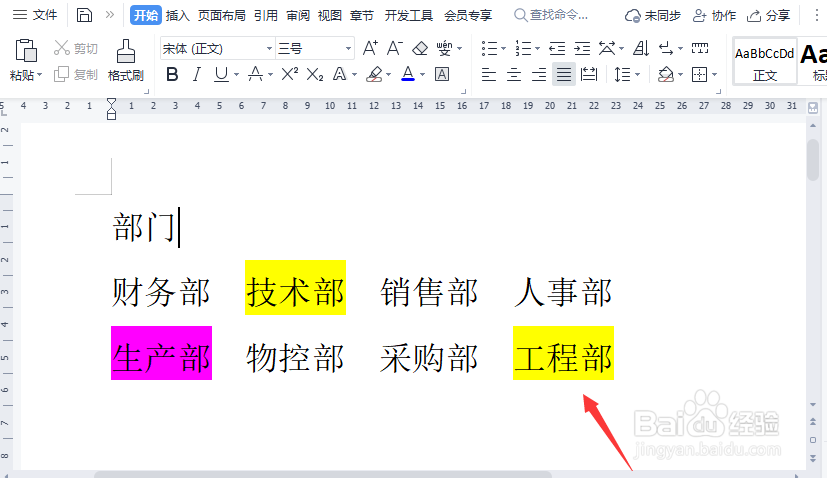Image resolution: width=827 pixels, height=478 pixels.
Task: Toggle strikethrough formatting
Action: (255, 74)
